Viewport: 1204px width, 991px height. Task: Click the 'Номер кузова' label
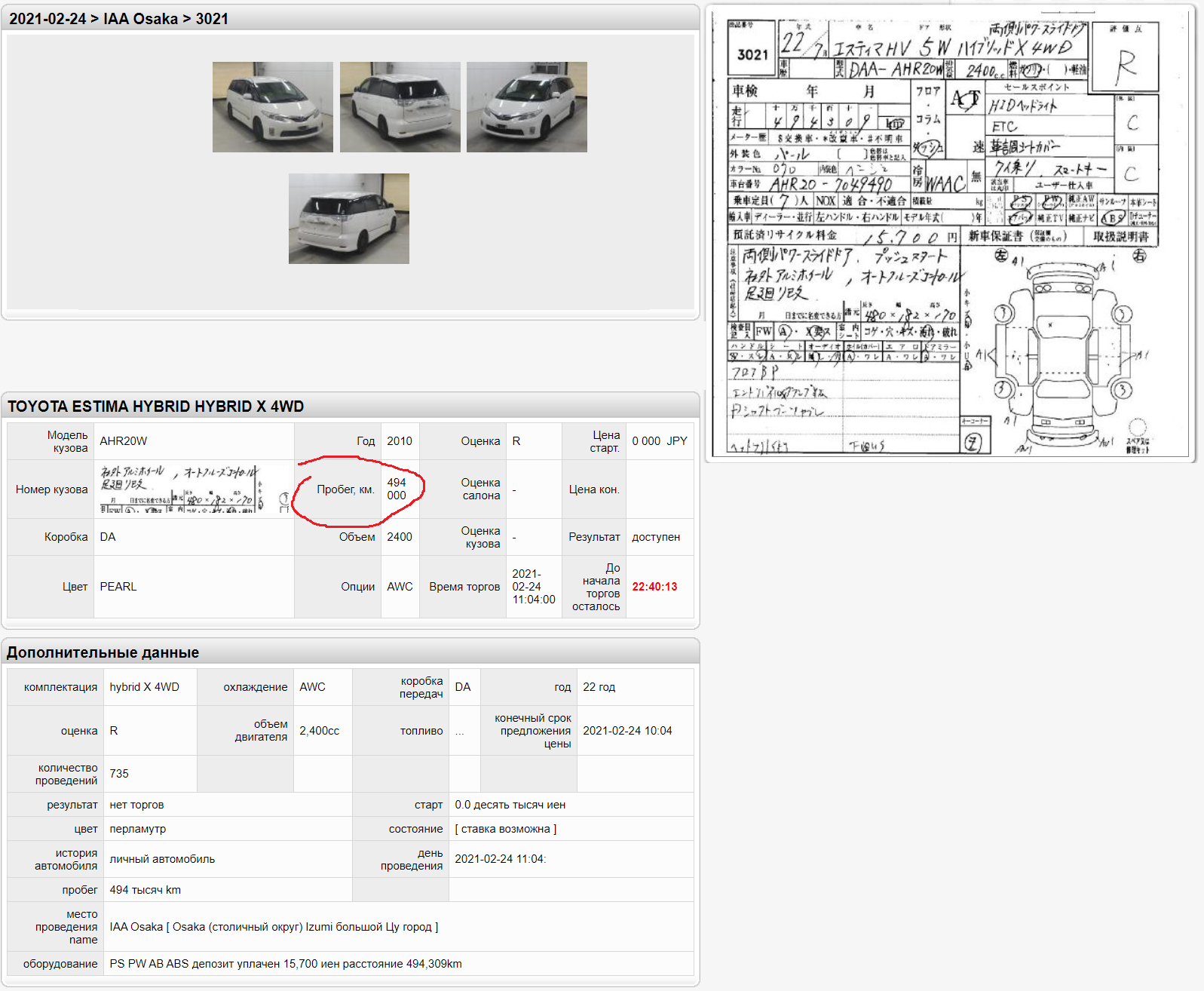pyautogui.click(x=52, y=489)
